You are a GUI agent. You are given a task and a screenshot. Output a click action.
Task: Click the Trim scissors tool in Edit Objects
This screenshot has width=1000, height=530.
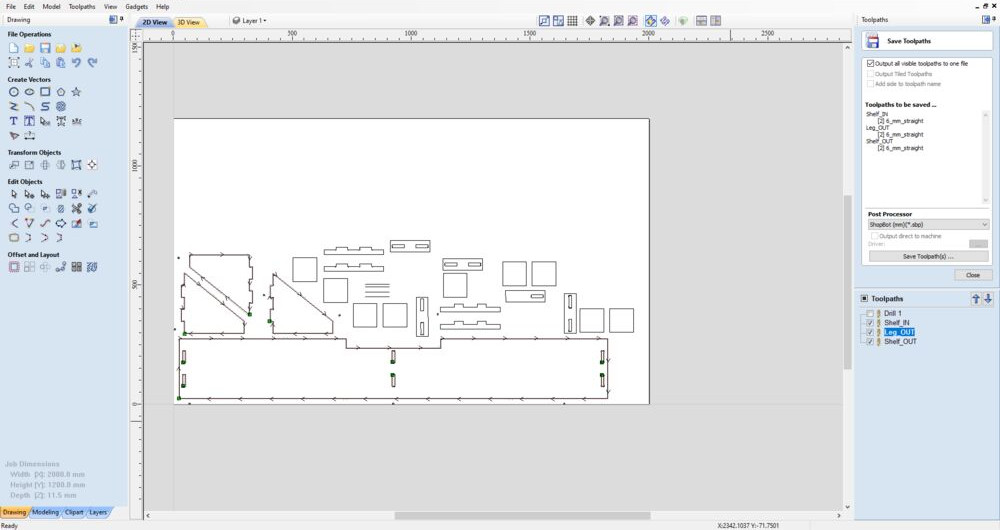point(77,209)
